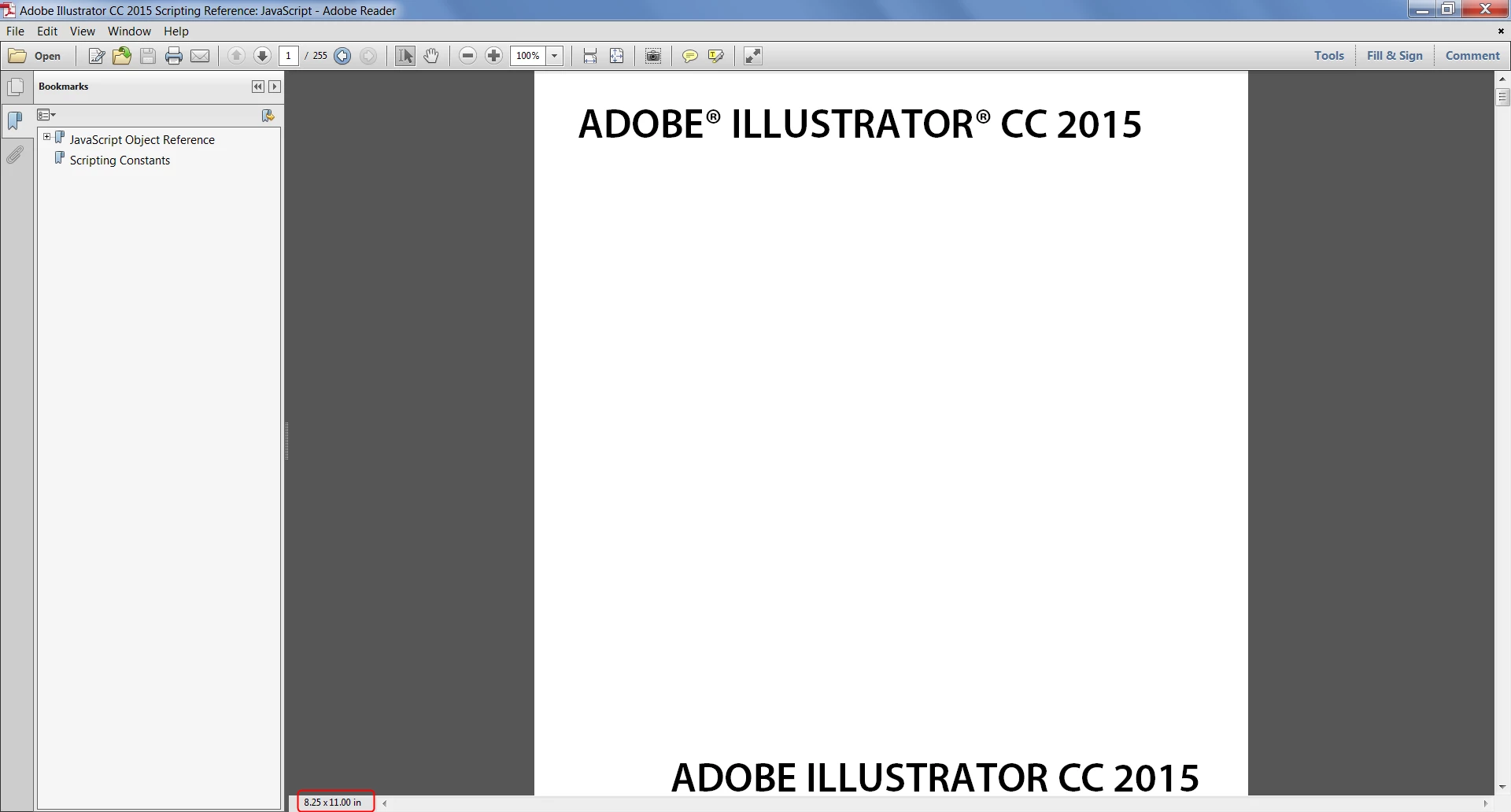The height and width of the screenshot is (812, 1511).
Task: Click the 100% zoom value field
Action: [x=528, y=56]
